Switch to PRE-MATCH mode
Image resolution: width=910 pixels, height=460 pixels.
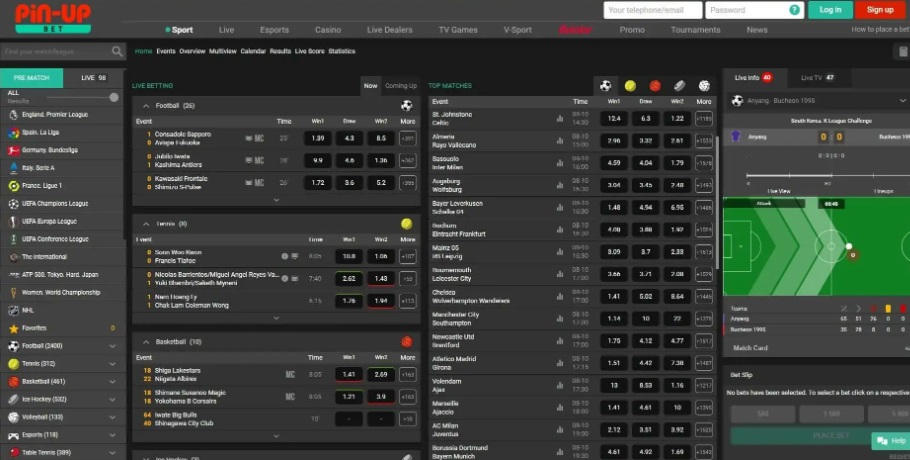[32, 78]
